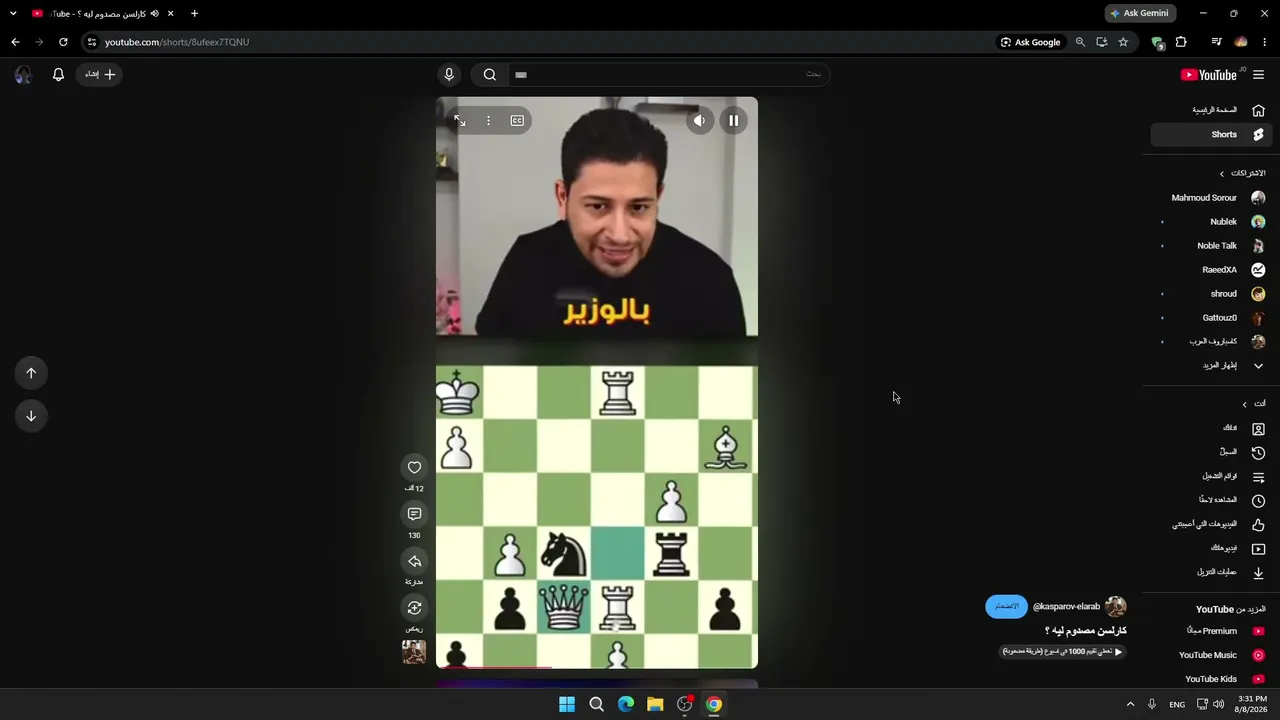Share this Short
This screenshot has height=720, width=1280.
click(x=414, y=561)
